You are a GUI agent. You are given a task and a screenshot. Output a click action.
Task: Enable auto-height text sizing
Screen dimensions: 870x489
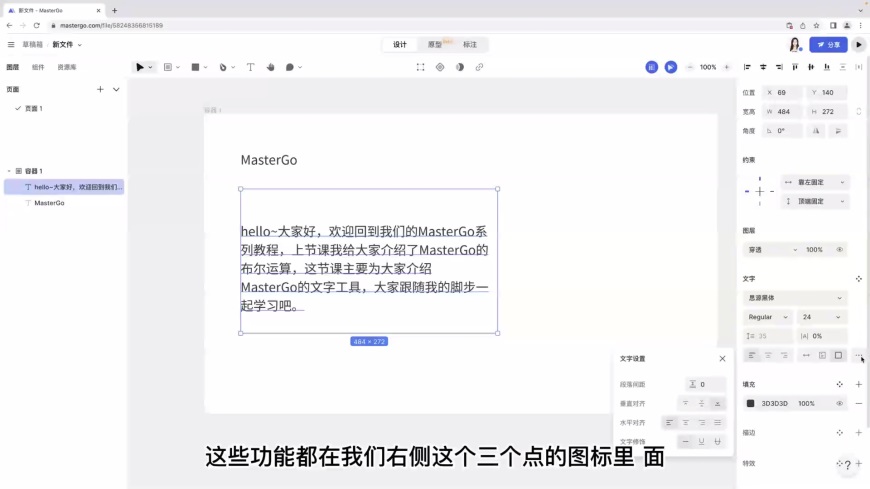(x=822, y=355)
